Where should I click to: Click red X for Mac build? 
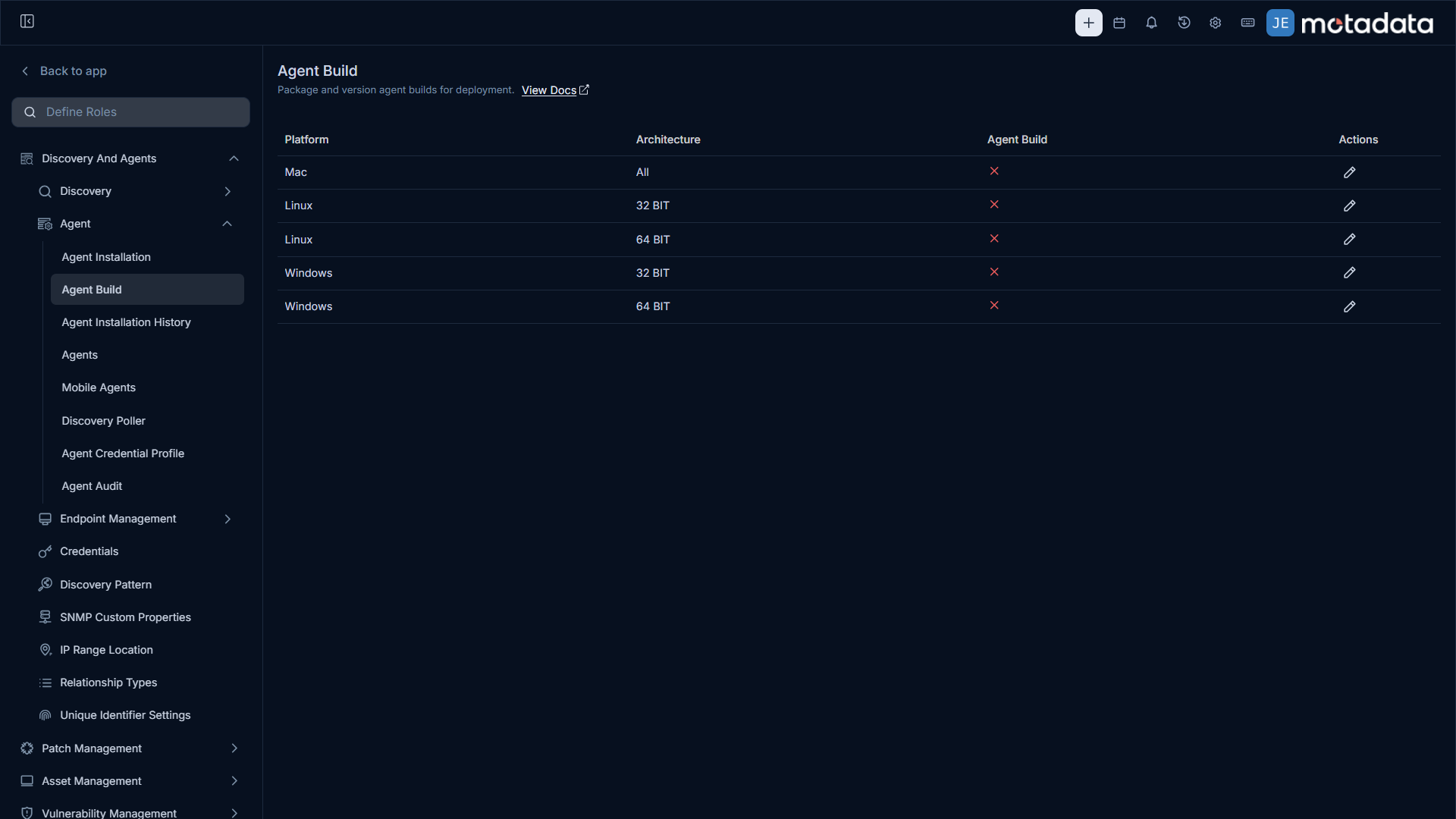tap(994, 171)
